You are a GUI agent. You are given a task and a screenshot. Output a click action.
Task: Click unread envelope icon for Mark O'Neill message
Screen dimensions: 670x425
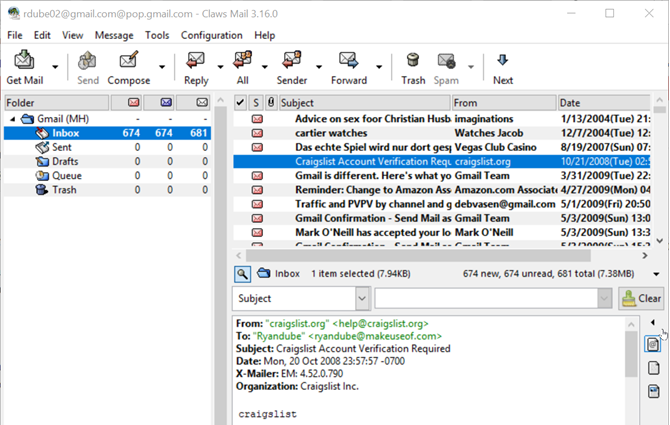(x=257, y=233)
